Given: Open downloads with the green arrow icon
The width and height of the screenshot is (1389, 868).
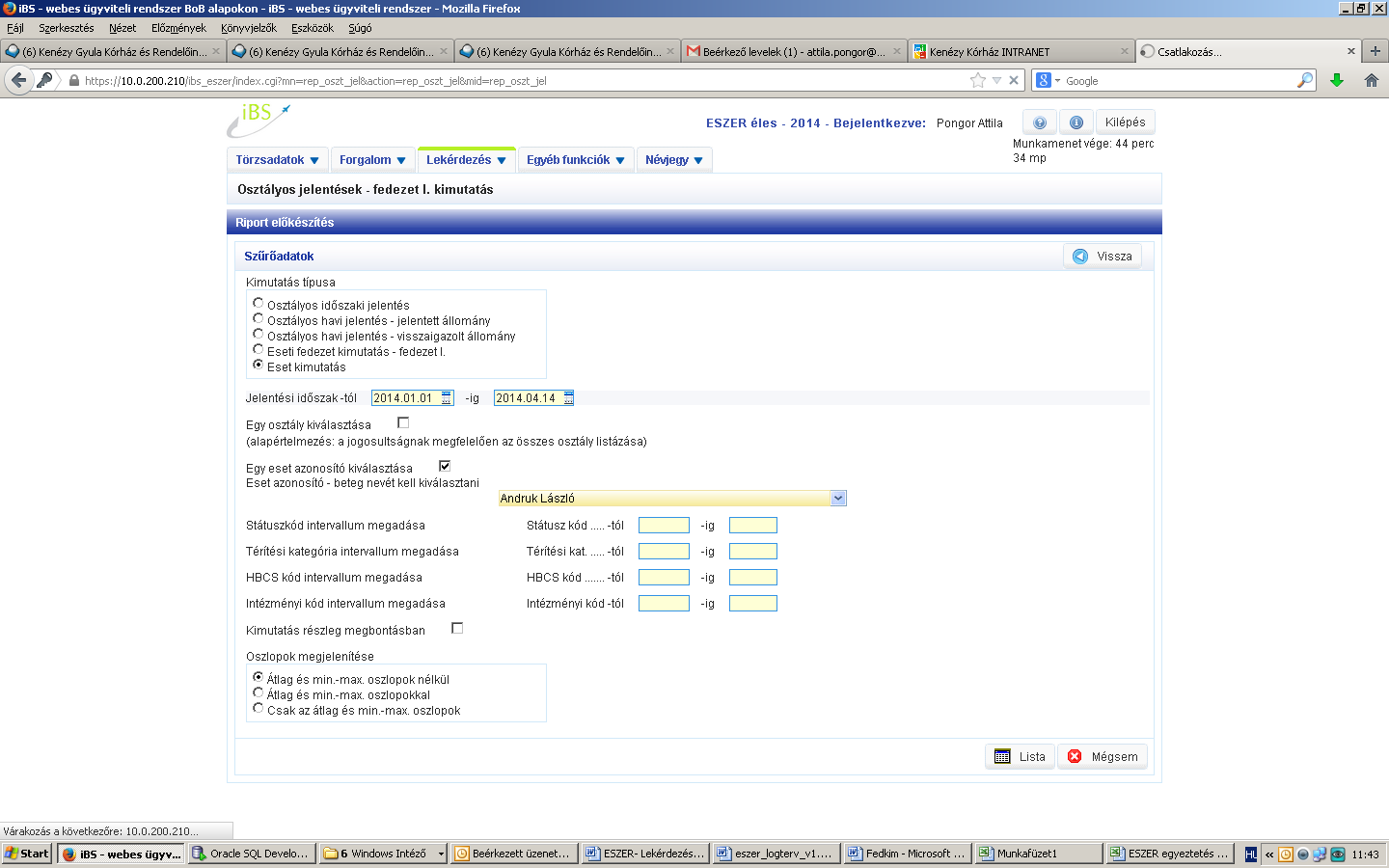Looking at the screenshot, I should click(x=1337, y=80).
